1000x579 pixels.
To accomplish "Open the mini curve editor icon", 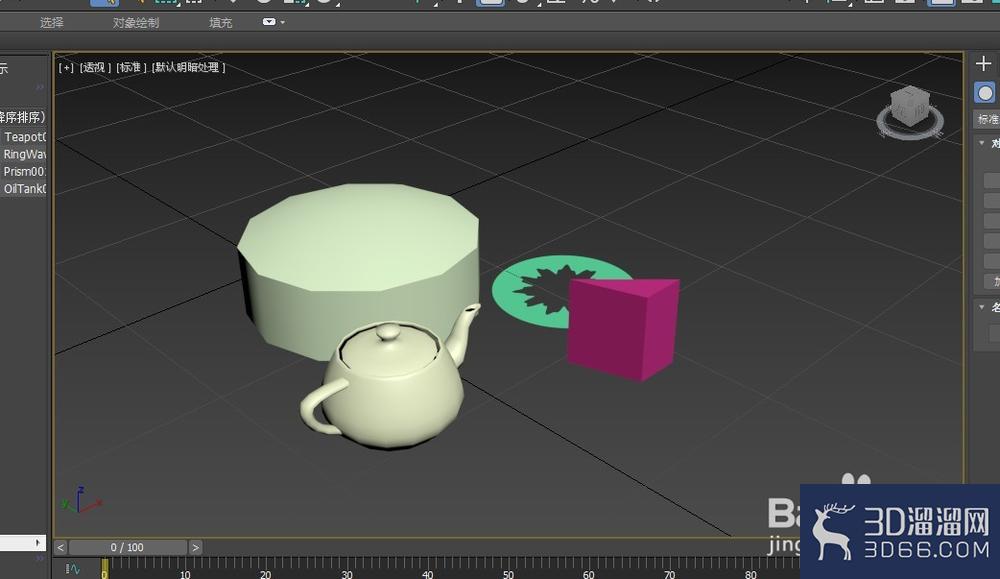I will 73,569.
